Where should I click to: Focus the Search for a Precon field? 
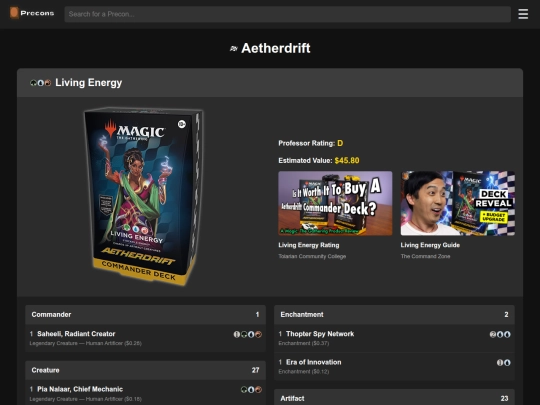tap(288, 14)
